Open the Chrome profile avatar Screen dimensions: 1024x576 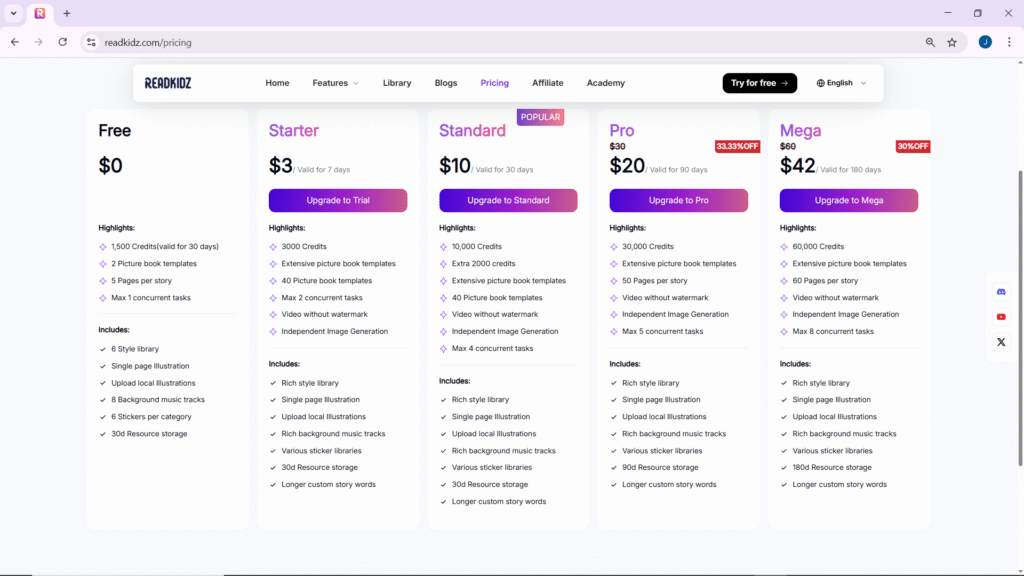985,42
